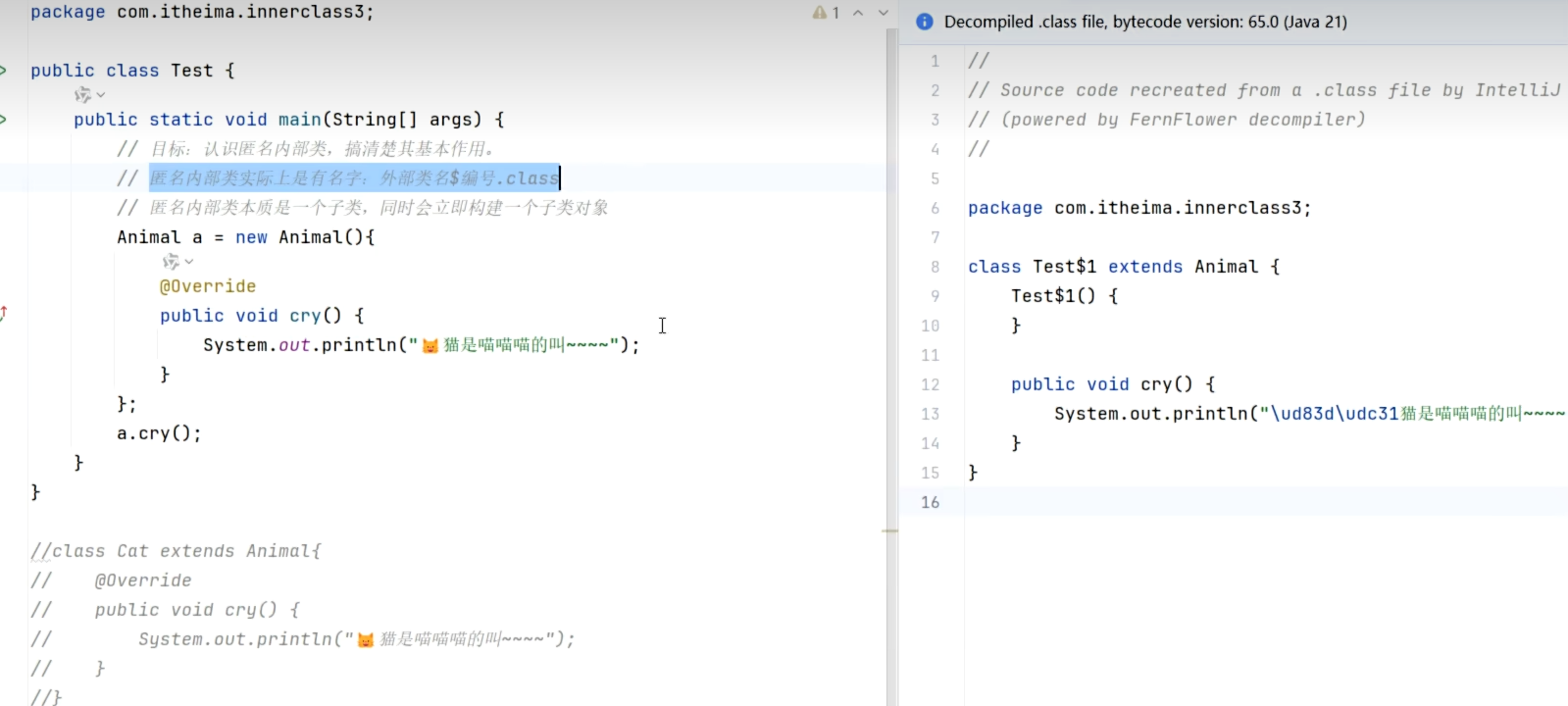The height and width of the screenshot is (706, 1568).
Task: Click "Animal" after extends in decompiled view
Action: (x=1226, y=267)
